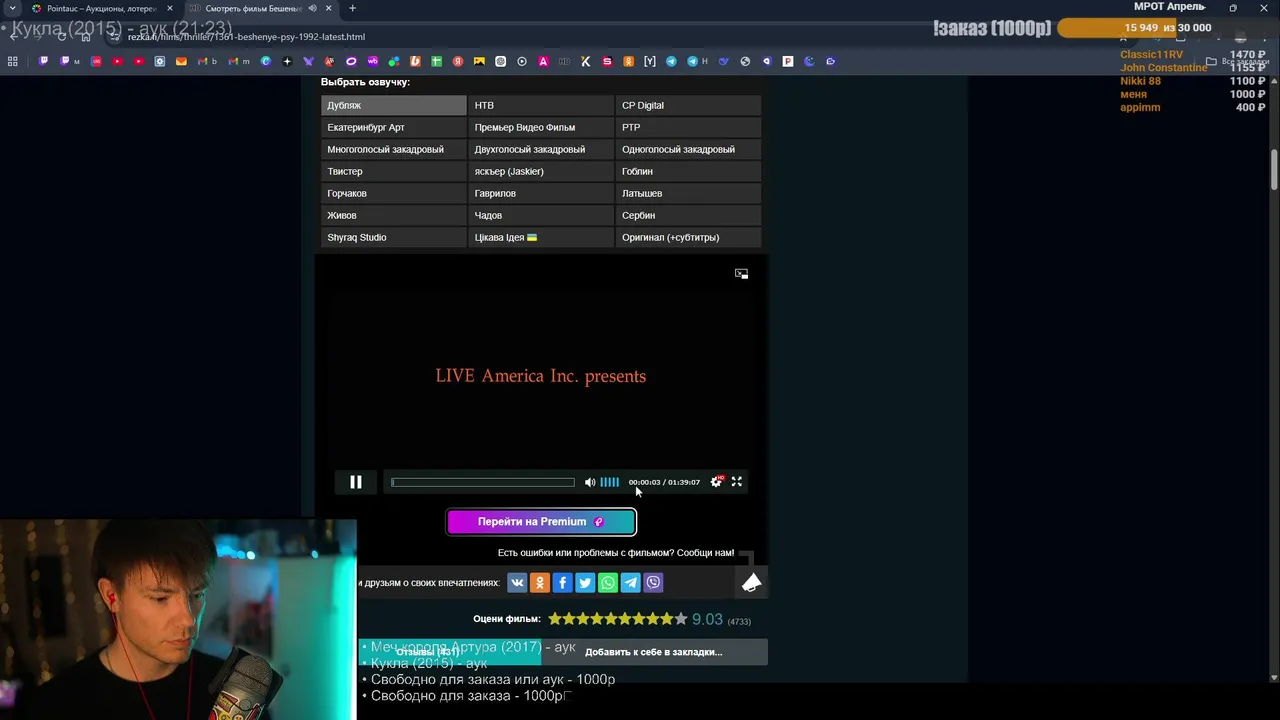Rate the film with the tenth star
This screenshot has height=720, width=1280.
point(681,619)
